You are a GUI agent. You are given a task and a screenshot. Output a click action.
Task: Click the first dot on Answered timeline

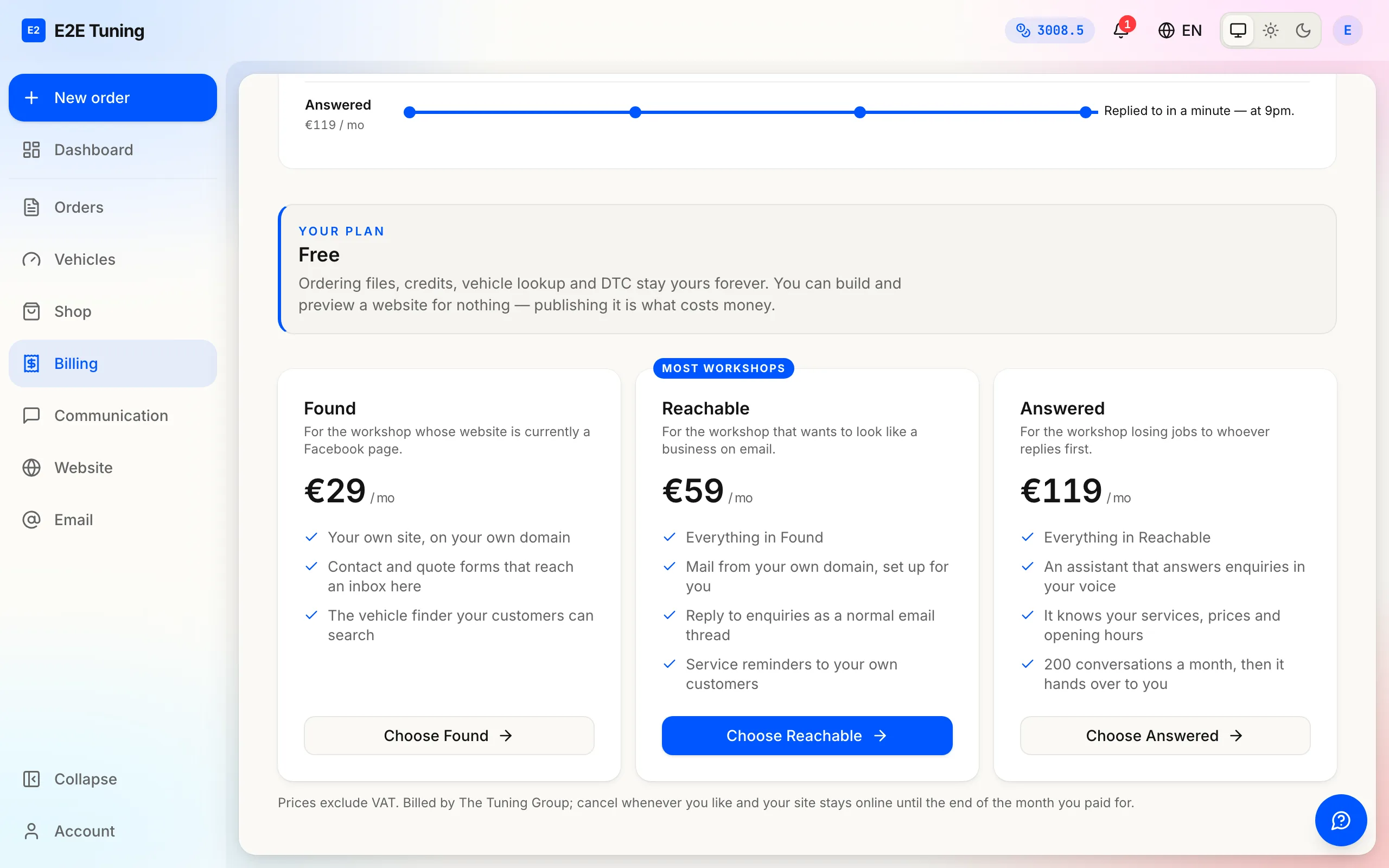(409, 112)
